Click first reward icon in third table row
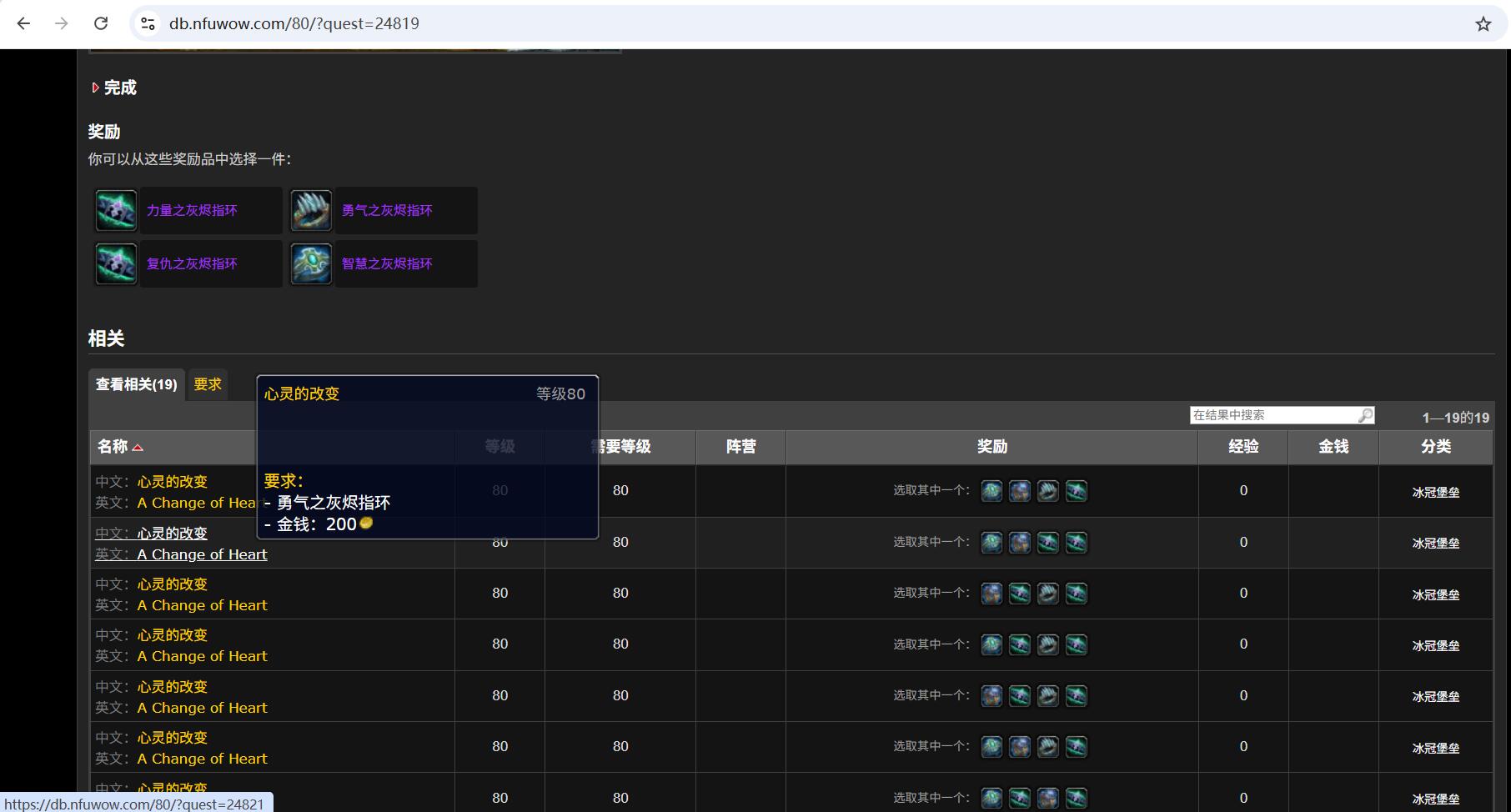The image size is (1511, 812). coord(991,594)
